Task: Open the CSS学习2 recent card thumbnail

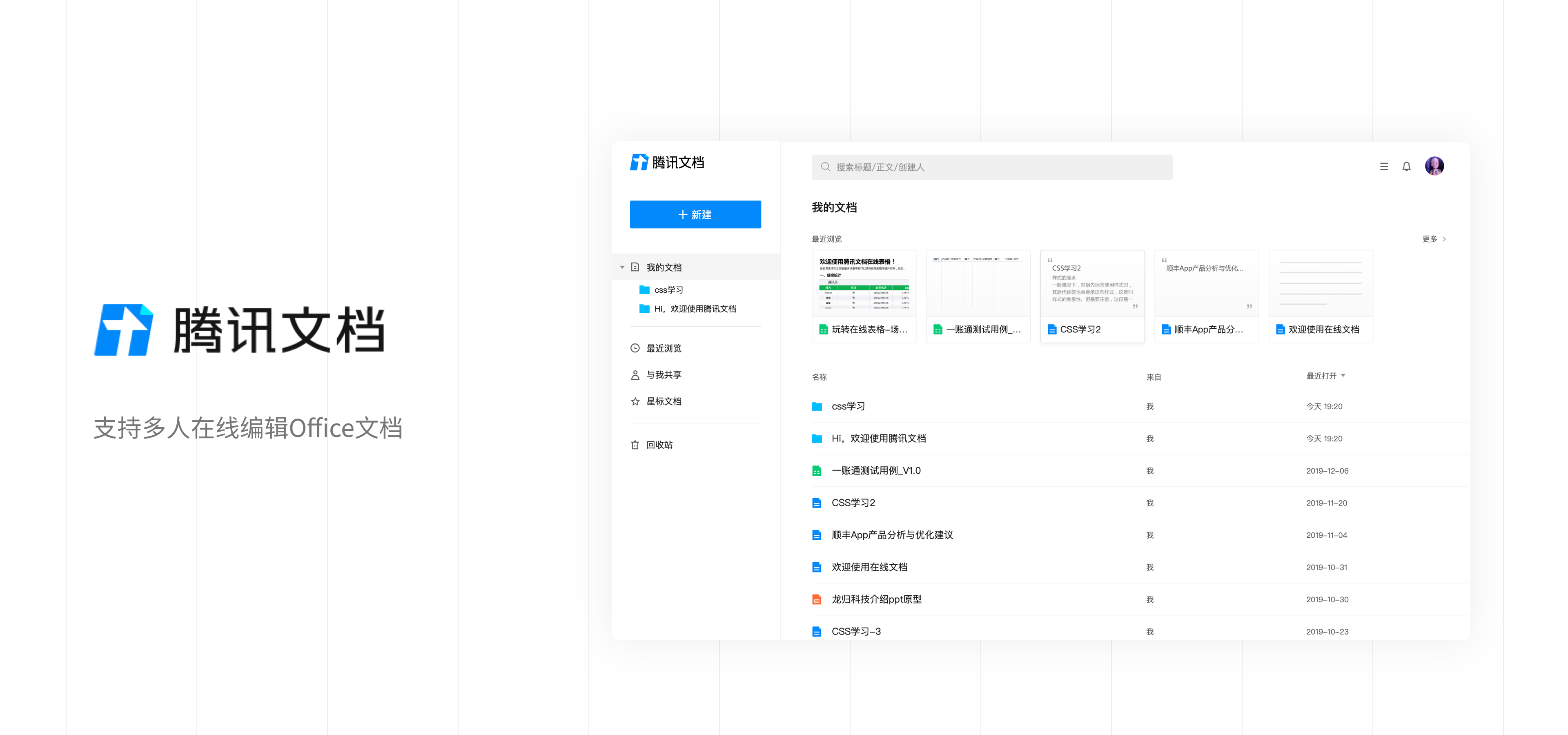Action: (x=1093, y=283)
